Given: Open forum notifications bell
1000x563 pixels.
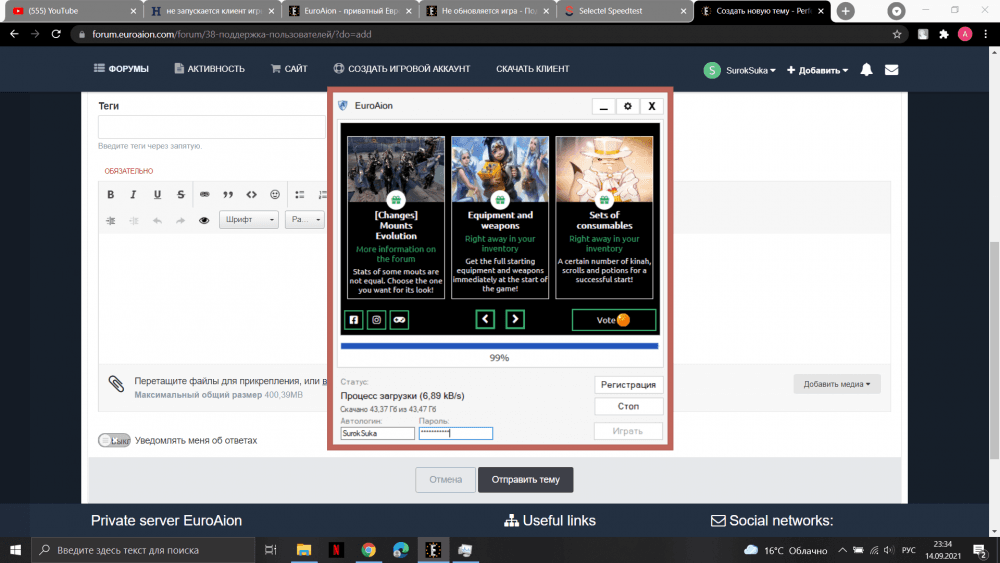Looking at the screenshot, I should 866,70.
